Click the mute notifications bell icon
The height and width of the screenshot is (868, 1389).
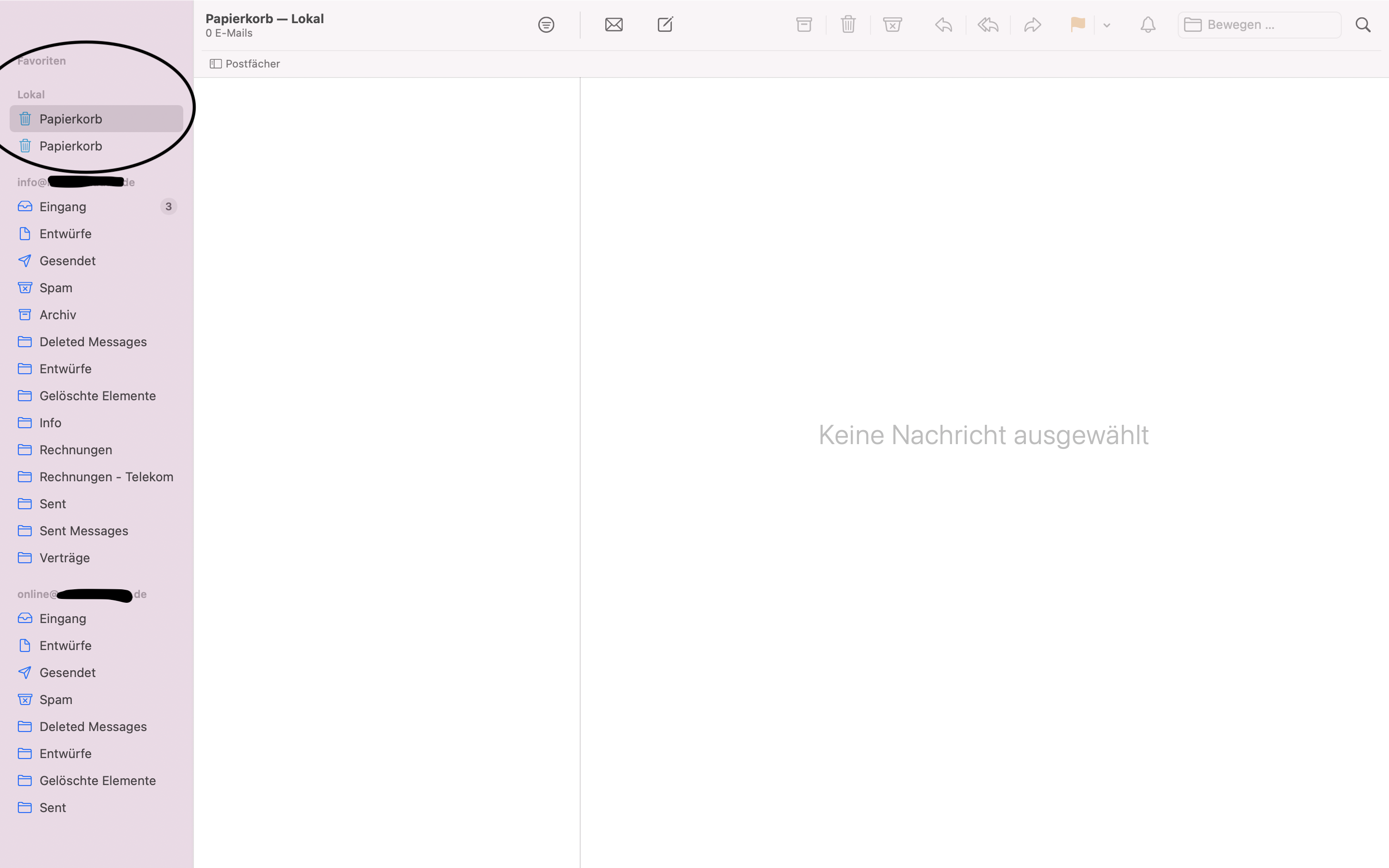click(x=1147, y=25)
